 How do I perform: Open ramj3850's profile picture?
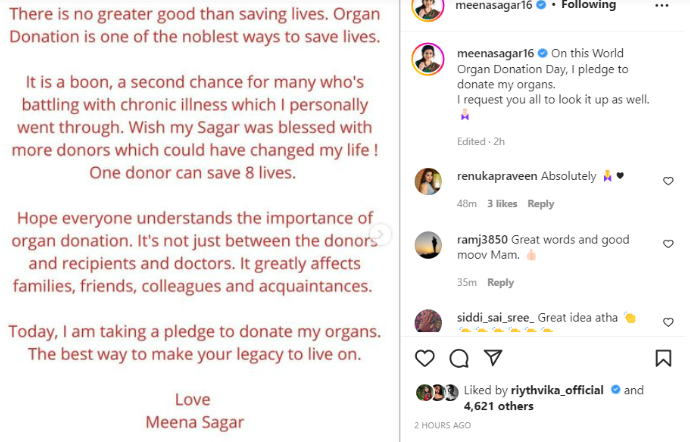point(428,245)
